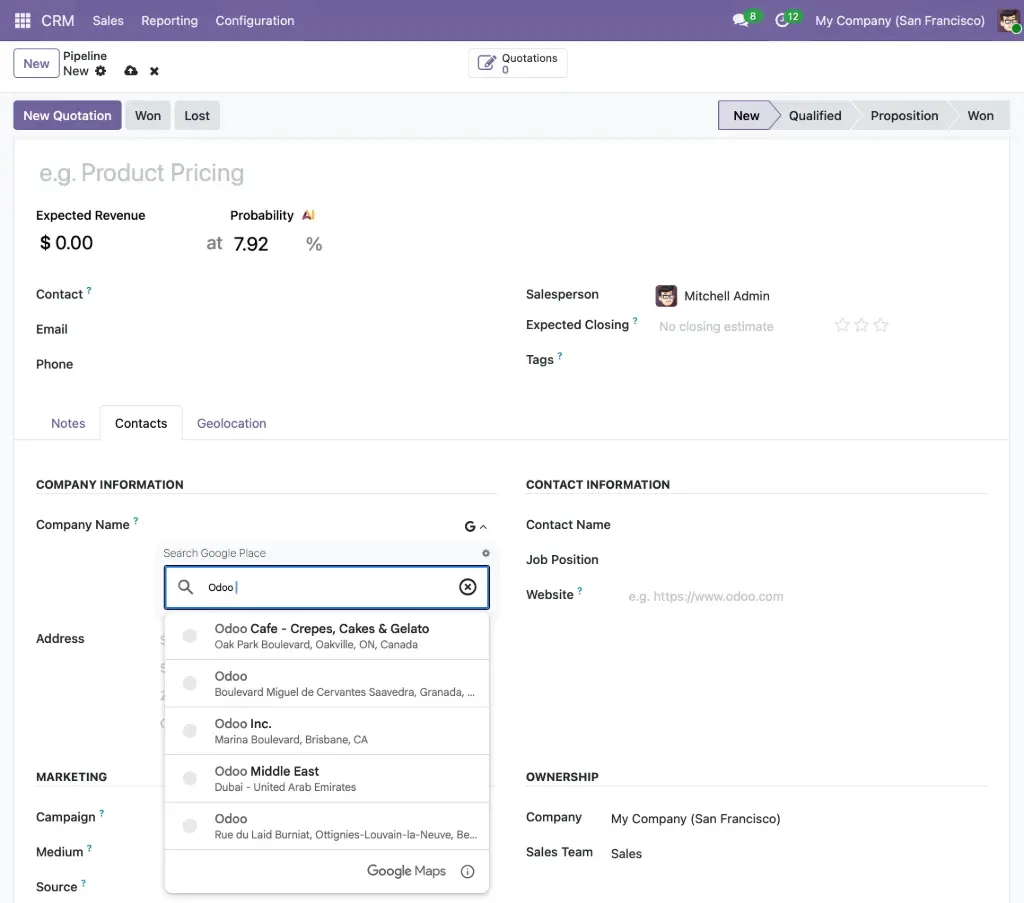Click the CRM app title
The image size is (1024, 903).
coord(57,20)
